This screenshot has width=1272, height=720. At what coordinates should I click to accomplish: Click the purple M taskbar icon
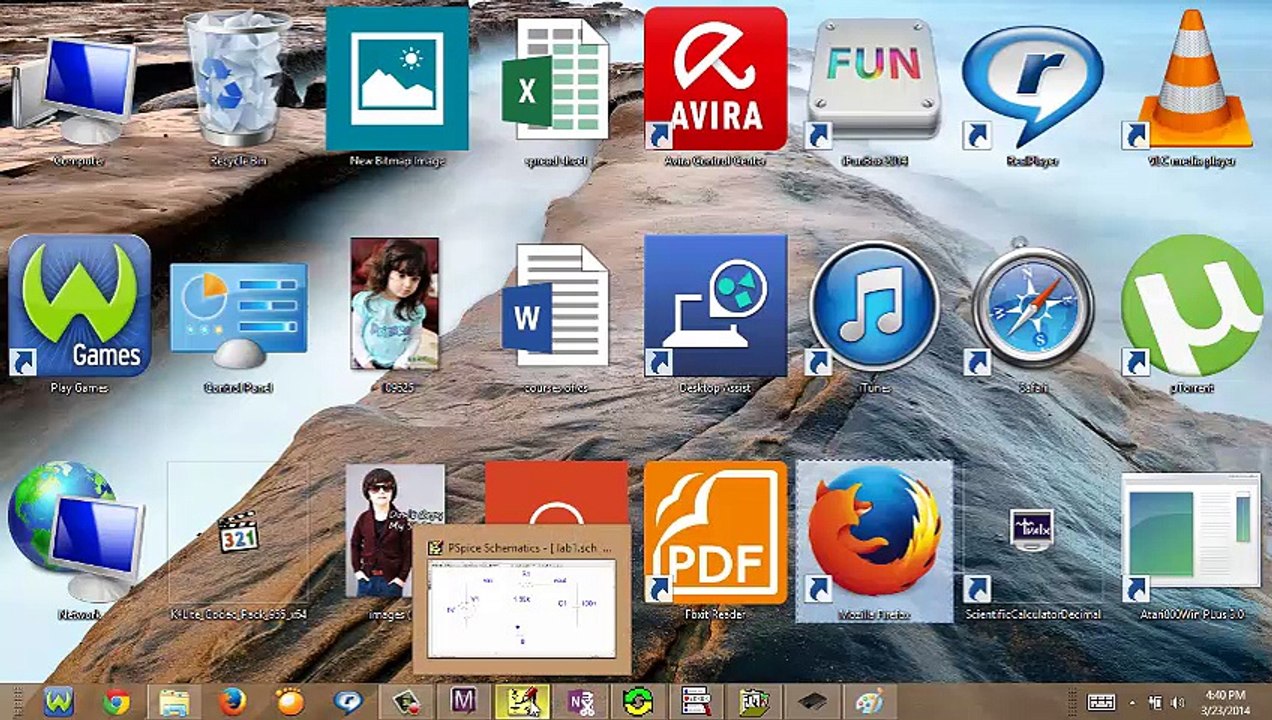pyautogui.click(x=463, y=702)
